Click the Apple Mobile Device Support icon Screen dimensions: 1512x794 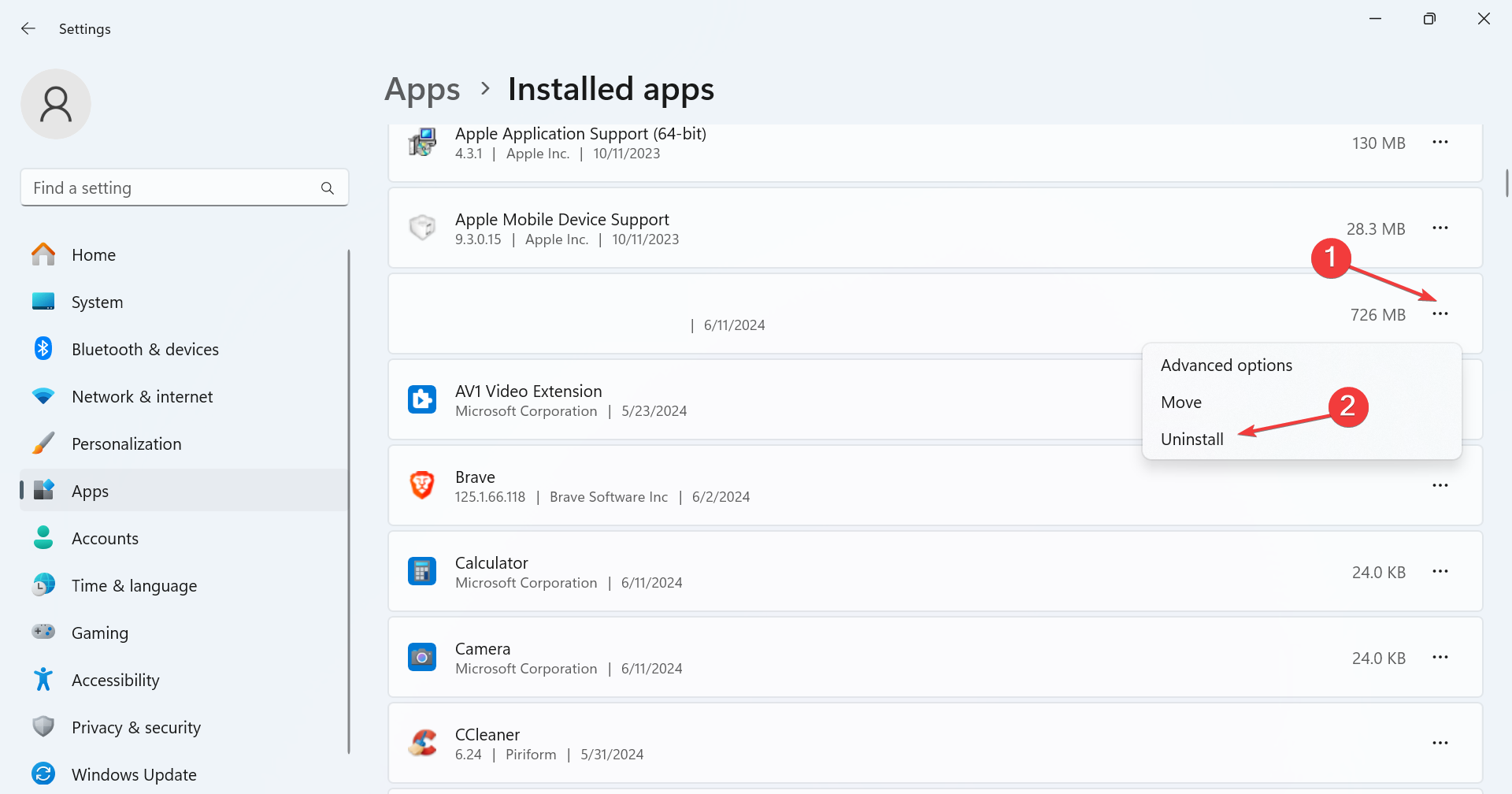point(422,228)
